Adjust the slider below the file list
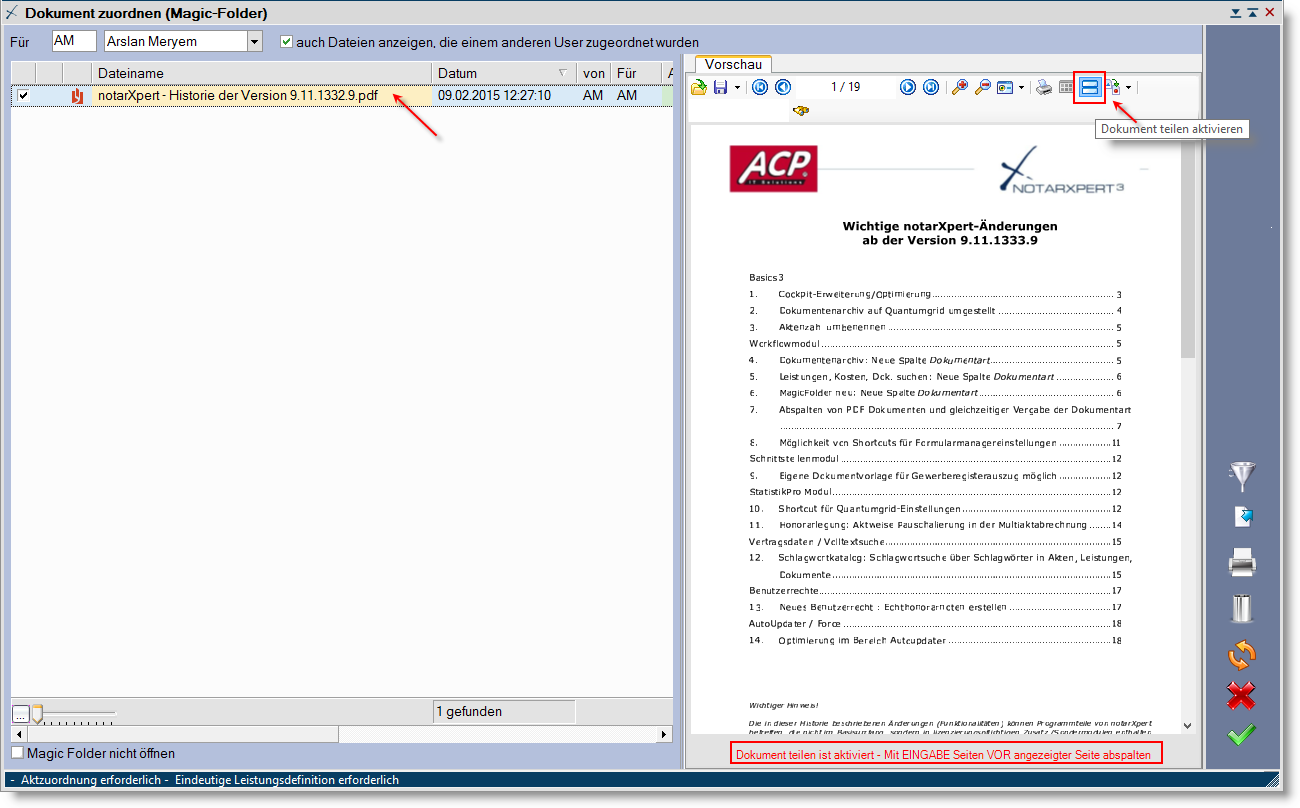This screenshot has height=808, width=1300. 37,713
